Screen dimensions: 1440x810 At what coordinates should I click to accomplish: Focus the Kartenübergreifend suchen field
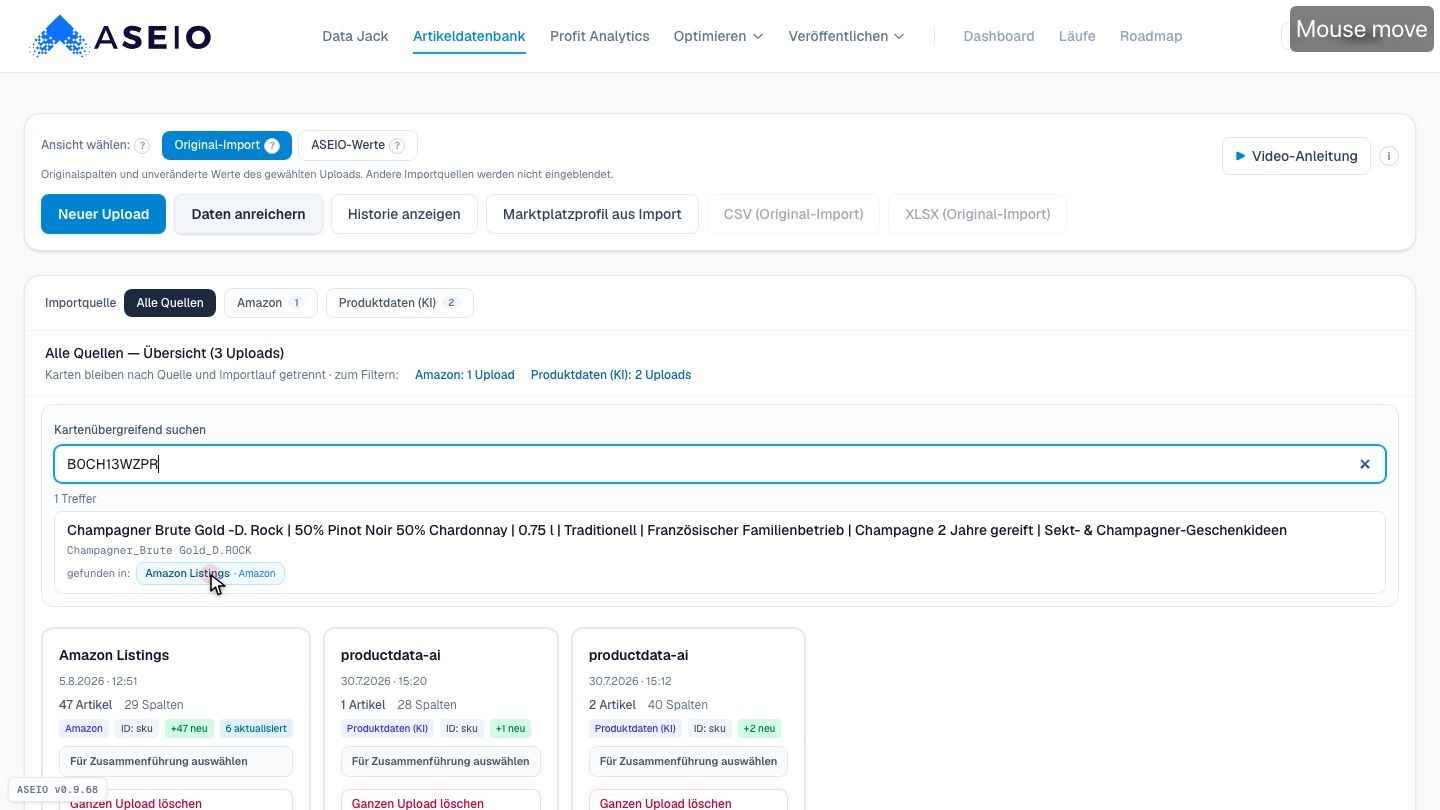719,464
